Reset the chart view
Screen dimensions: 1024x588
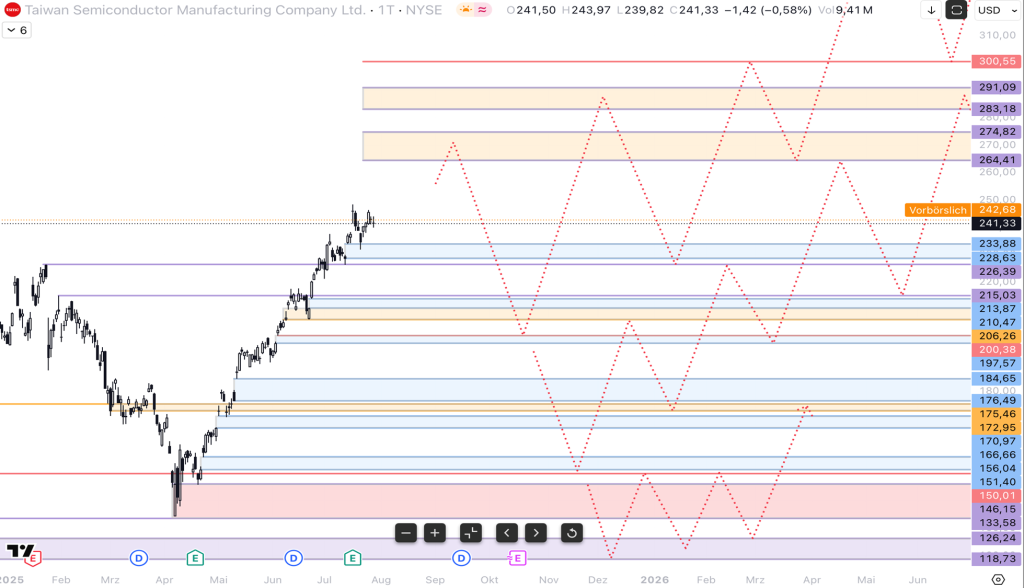point(572,533)
